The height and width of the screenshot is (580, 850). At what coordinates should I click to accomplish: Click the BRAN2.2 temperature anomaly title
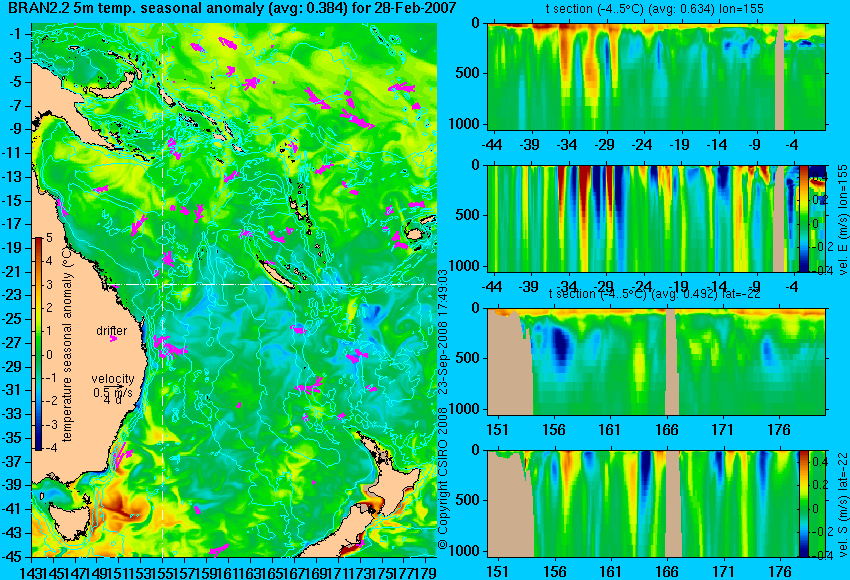pyautogui.click(x=228, y=8)
